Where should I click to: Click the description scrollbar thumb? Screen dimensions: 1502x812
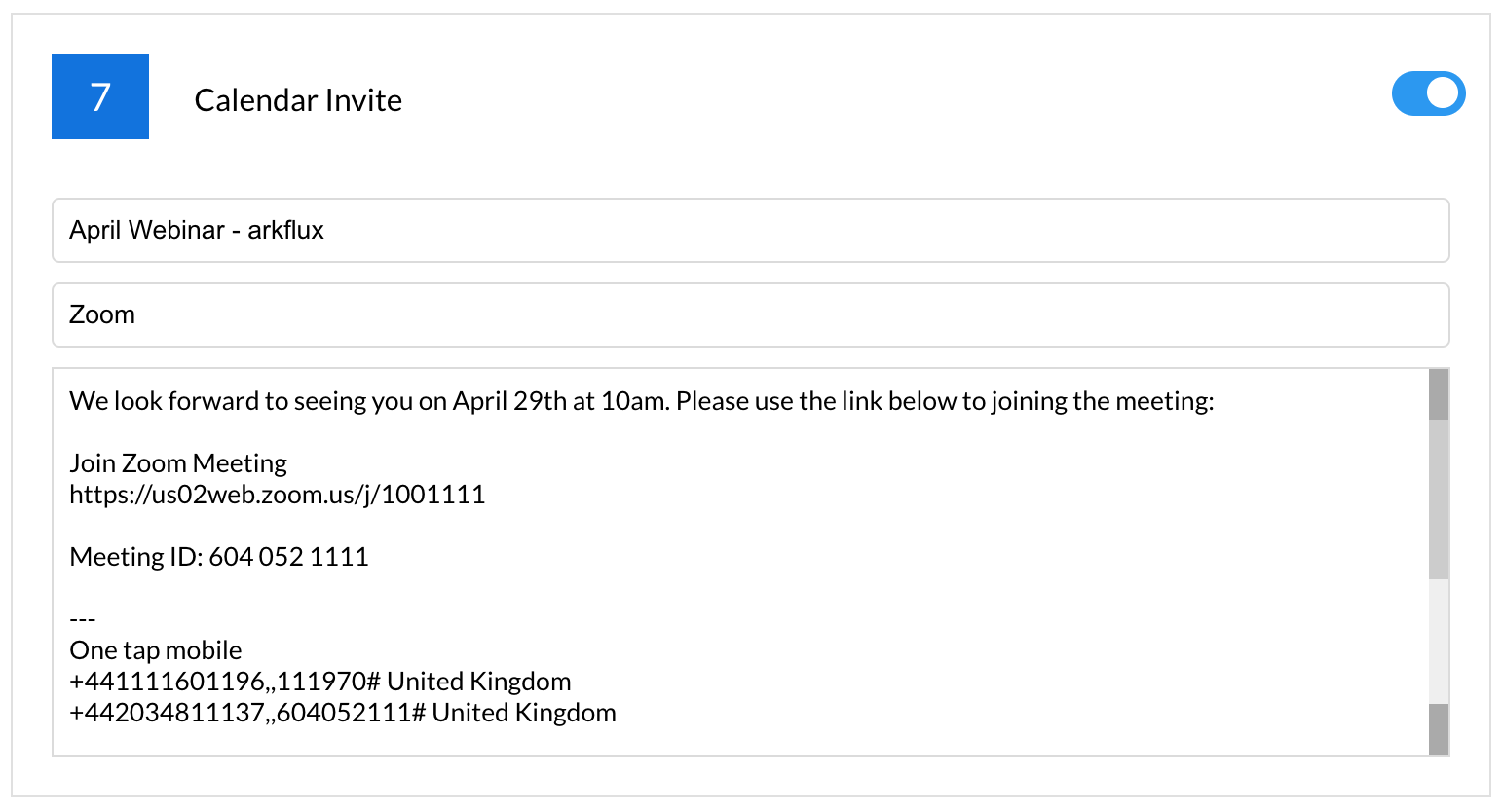click(x=1439, y=498)
